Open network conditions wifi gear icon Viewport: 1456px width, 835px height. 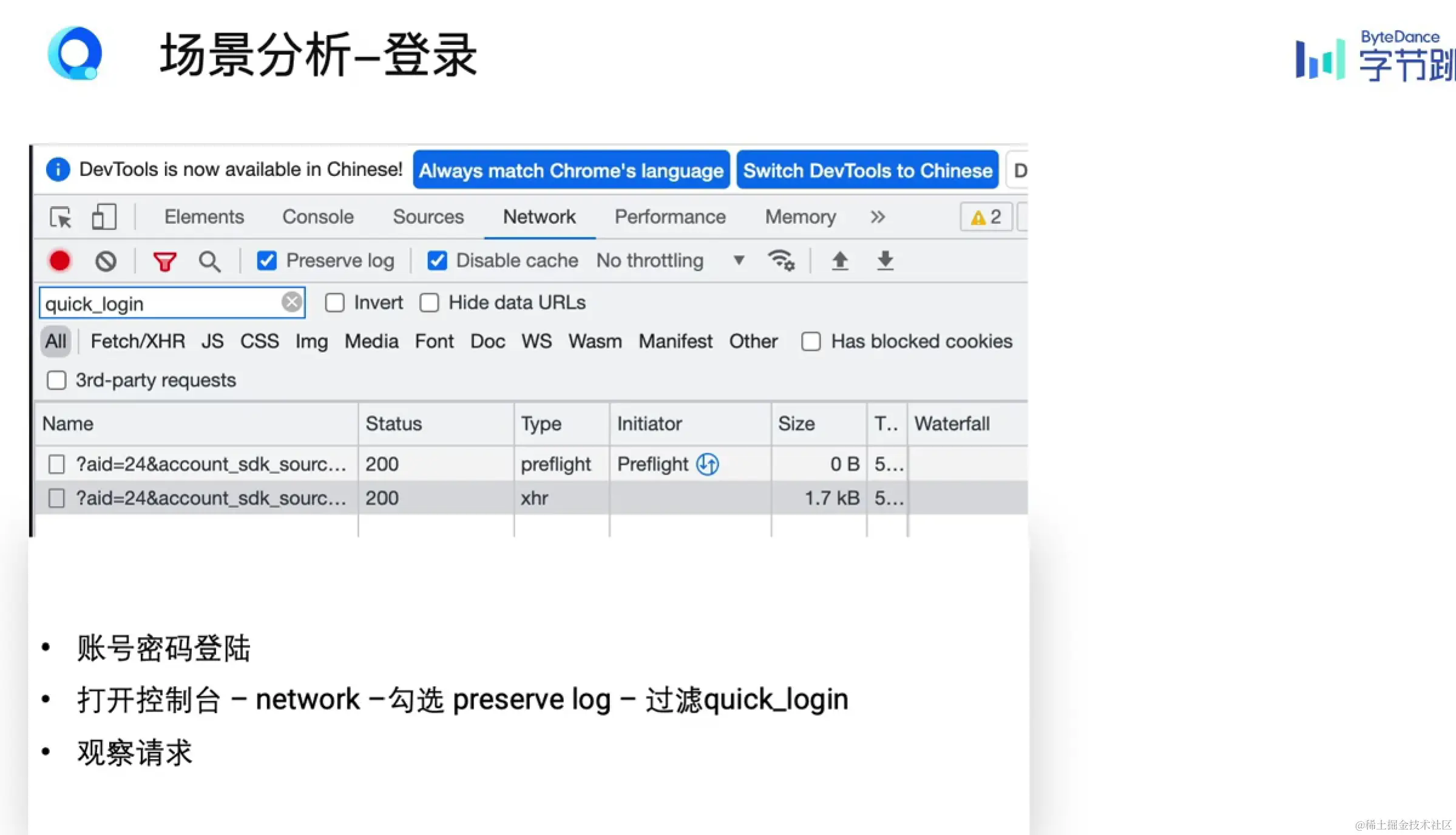point(781,261)
